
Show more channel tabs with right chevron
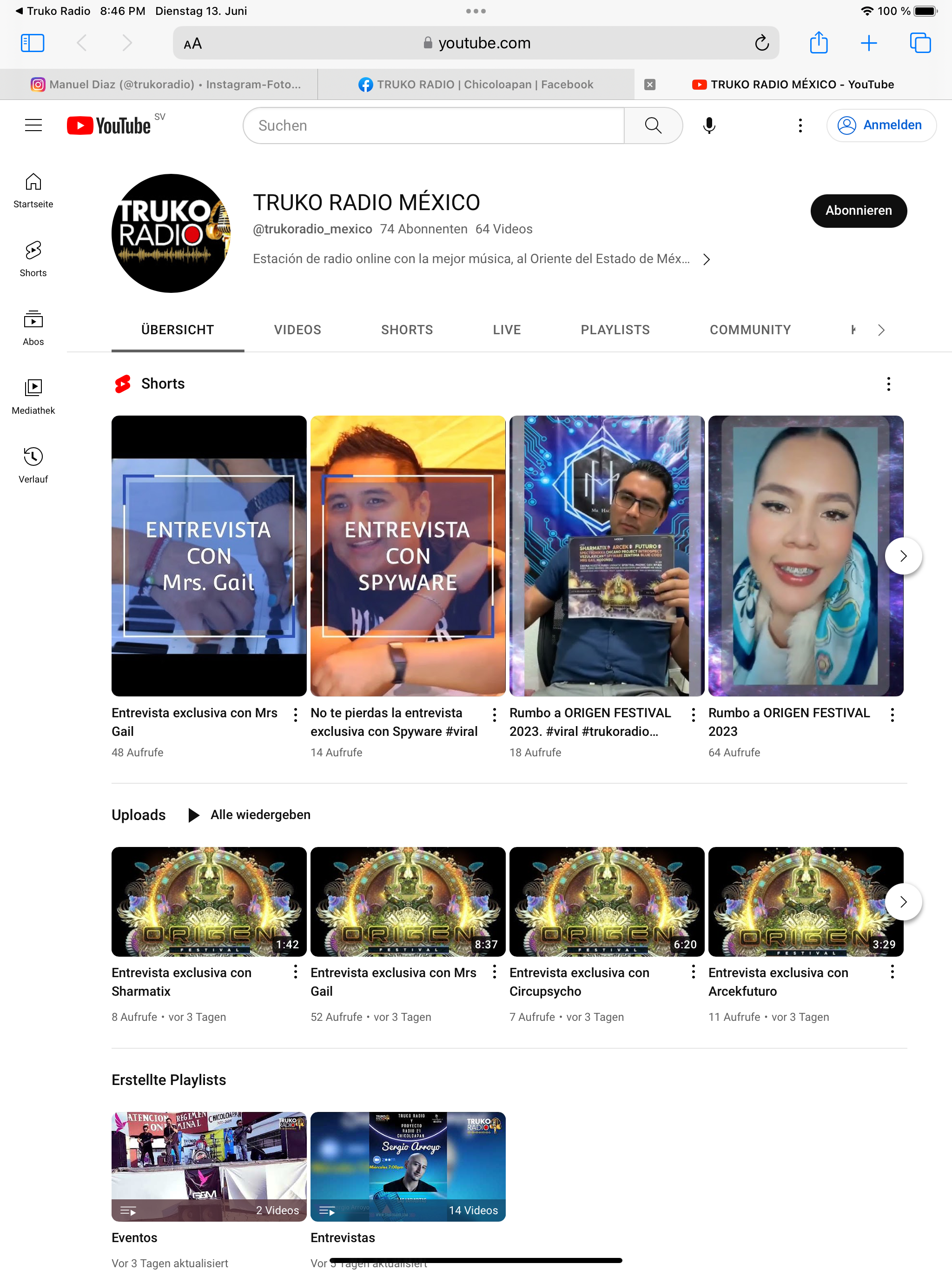(881, 330)
